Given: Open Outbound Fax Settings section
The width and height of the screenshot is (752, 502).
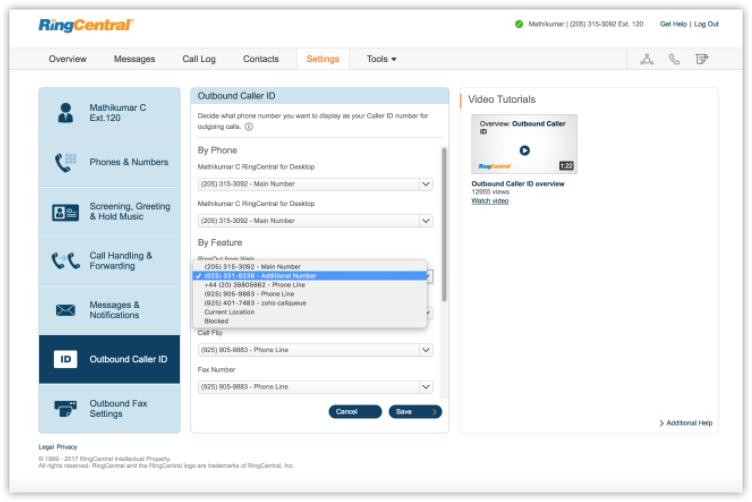Looking at the screenshot, I should pos(109,409).
